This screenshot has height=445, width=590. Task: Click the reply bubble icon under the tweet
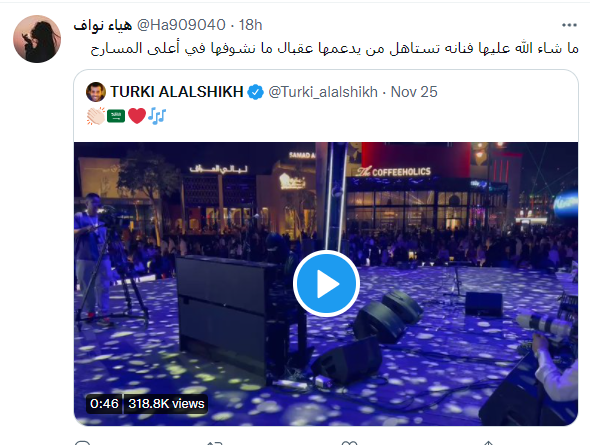[82, 443]
